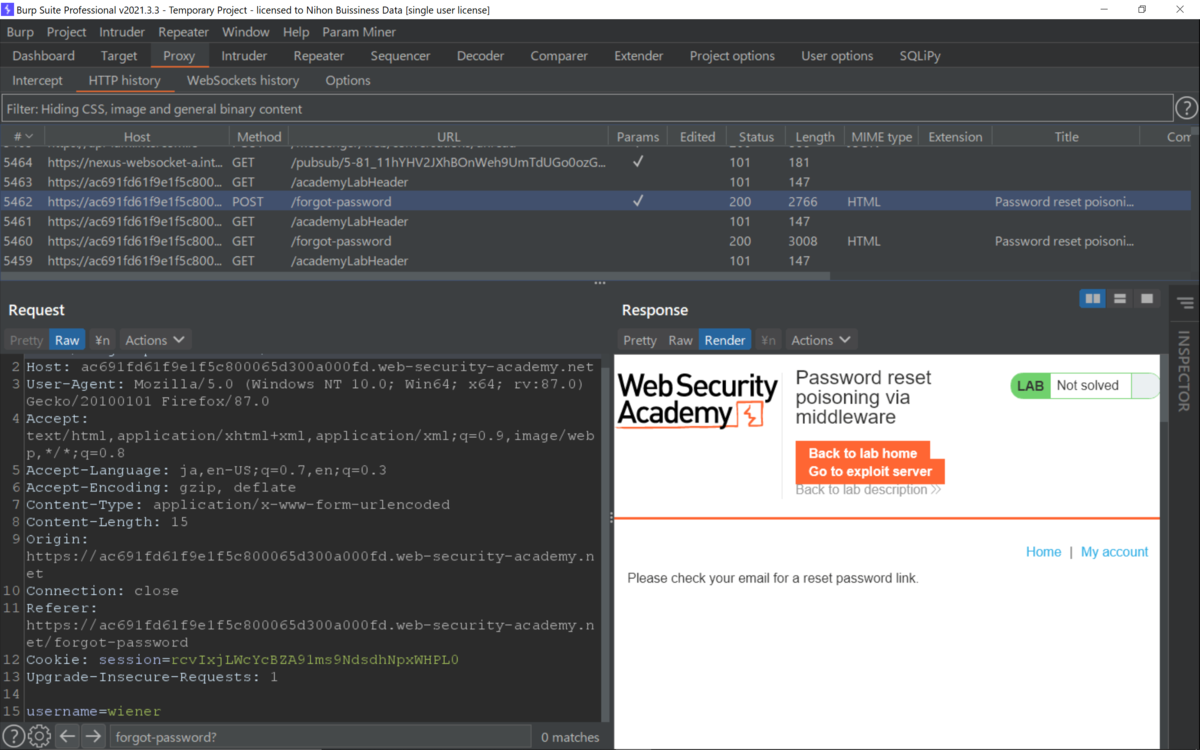This screenshot has width=1200, height=750.
Task: Select side-by-side request/response layout icon
Action: tap(1093, 298)
